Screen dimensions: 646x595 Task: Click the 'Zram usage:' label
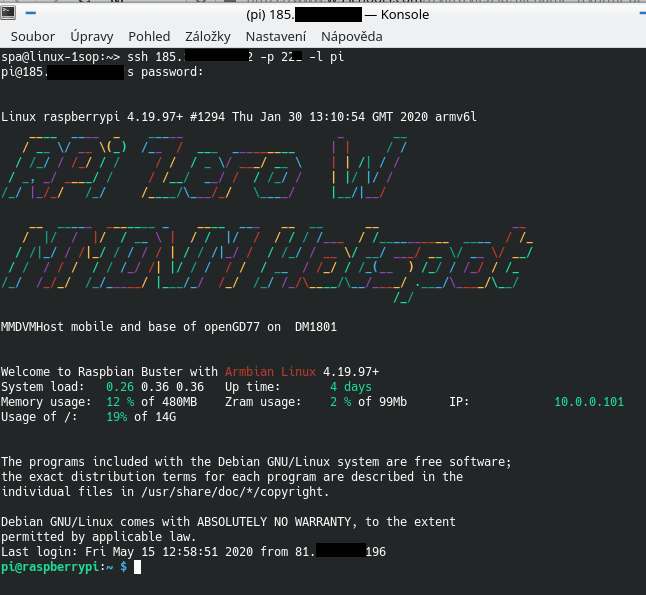pyautogui.click(x=263, y=402)
